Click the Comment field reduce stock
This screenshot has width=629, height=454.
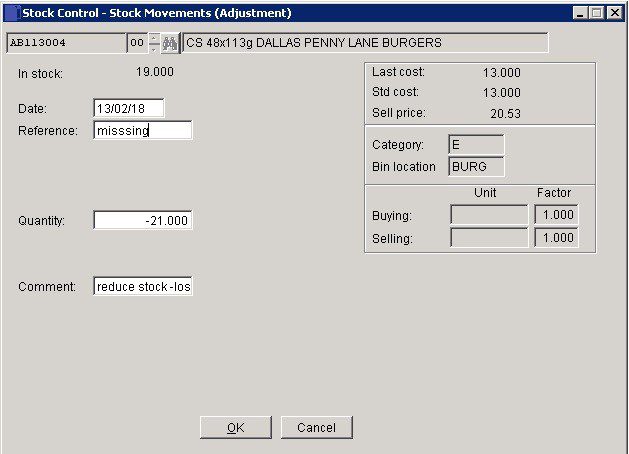(x=143, y=286)
